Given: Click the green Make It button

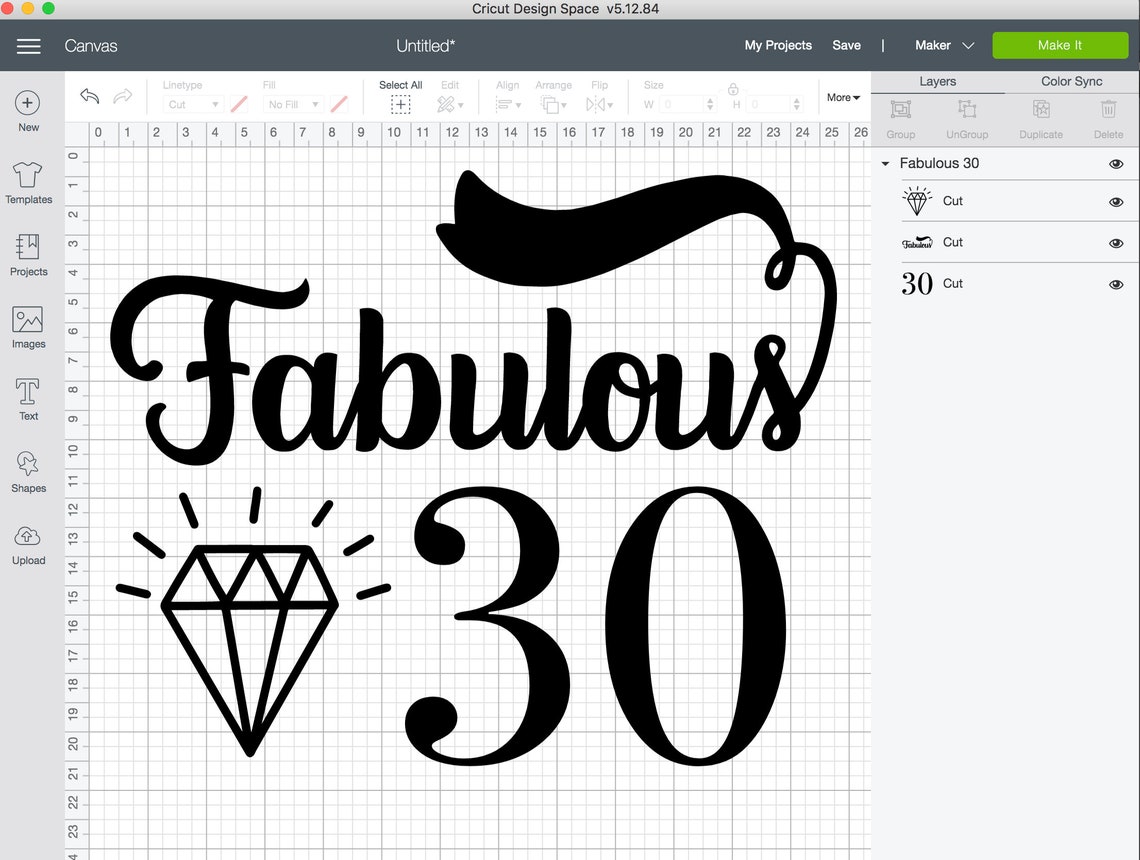Looking at the screenshot, I should coord(1060,45).
